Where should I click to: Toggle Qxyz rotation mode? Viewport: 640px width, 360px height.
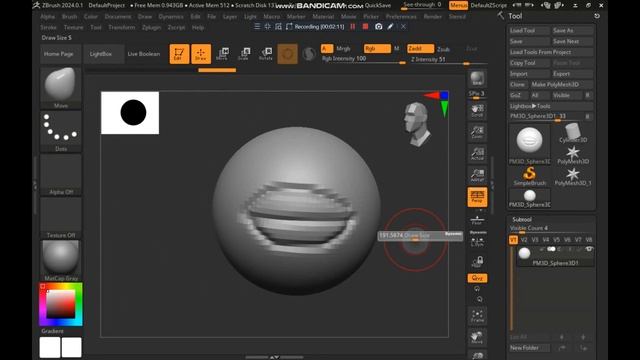pos(477,278)
